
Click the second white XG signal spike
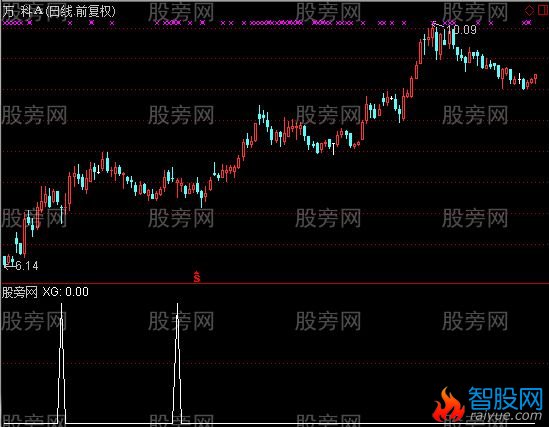coord(177,363)
